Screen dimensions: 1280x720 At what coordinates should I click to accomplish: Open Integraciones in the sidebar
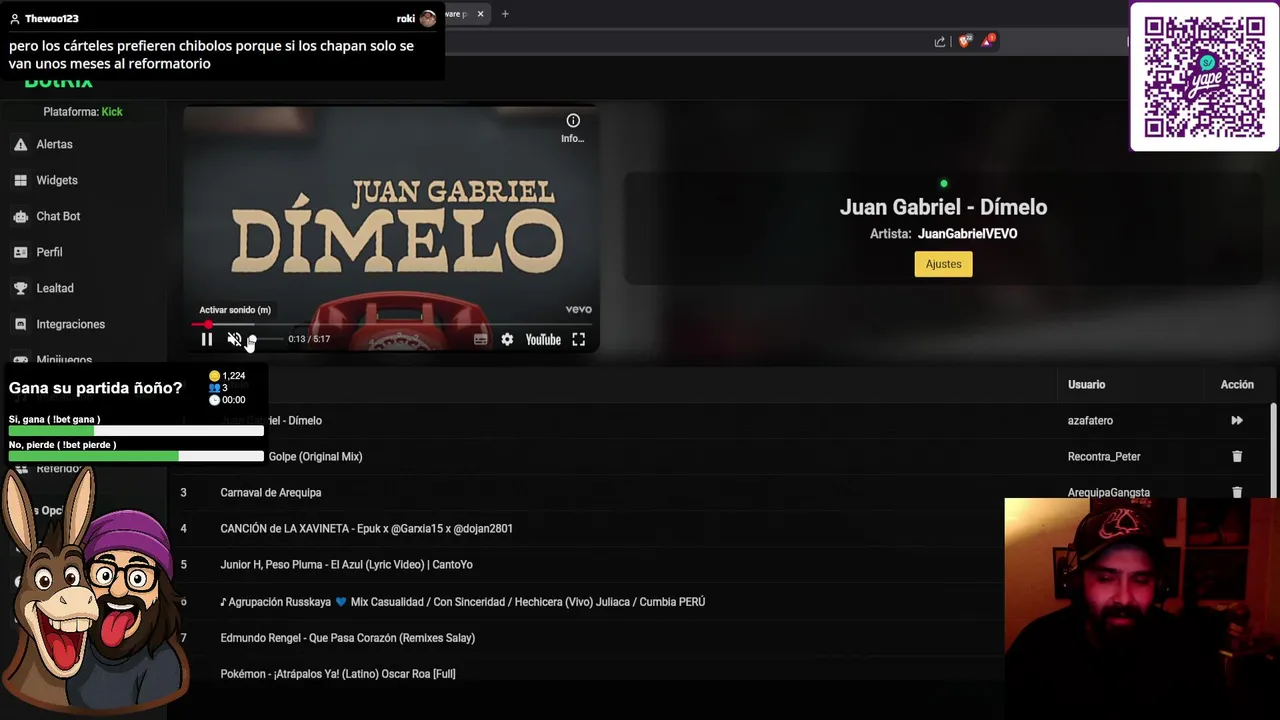[x=70, y=324]
